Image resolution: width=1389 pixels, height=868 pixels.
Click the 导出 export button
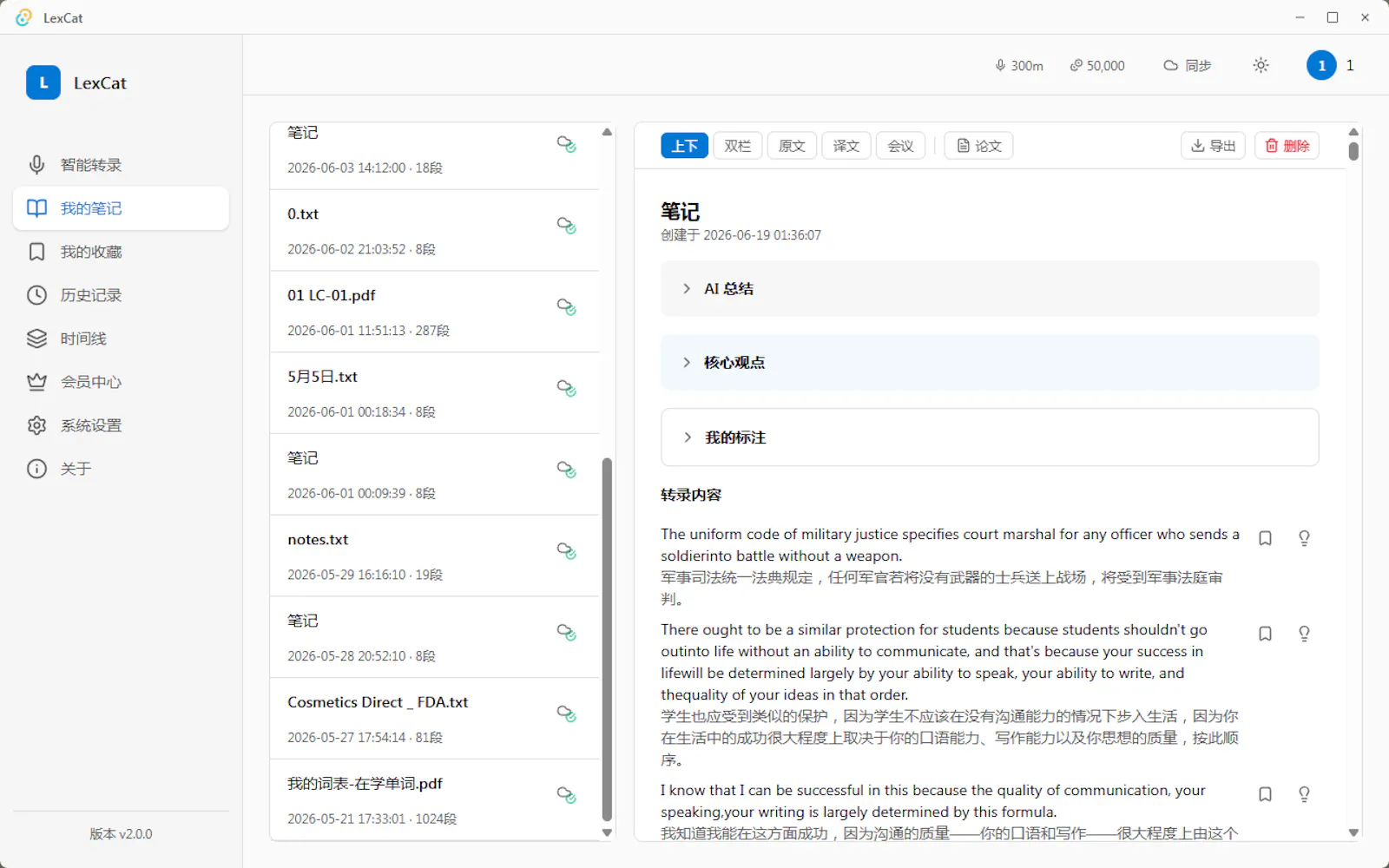pyautogui.click(x=1213, y=146)
